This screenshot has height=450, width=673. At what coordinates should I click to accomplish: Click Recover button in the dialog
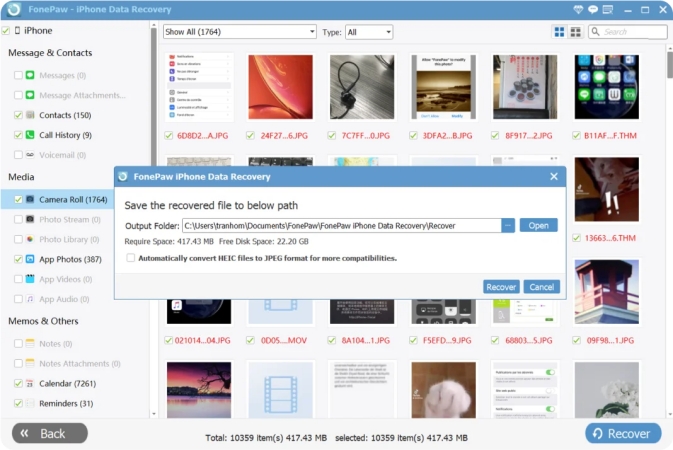tap(501, 287)
